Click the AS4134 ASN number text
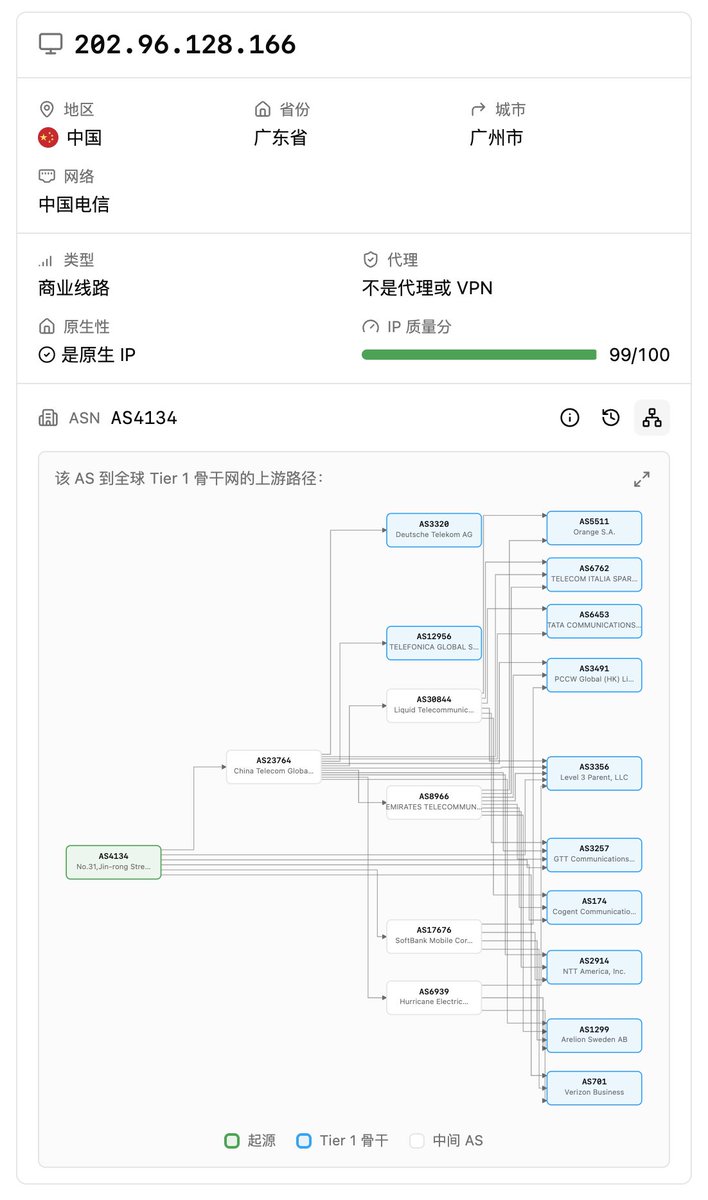The image size is (708, 1200). pos(144,418)
